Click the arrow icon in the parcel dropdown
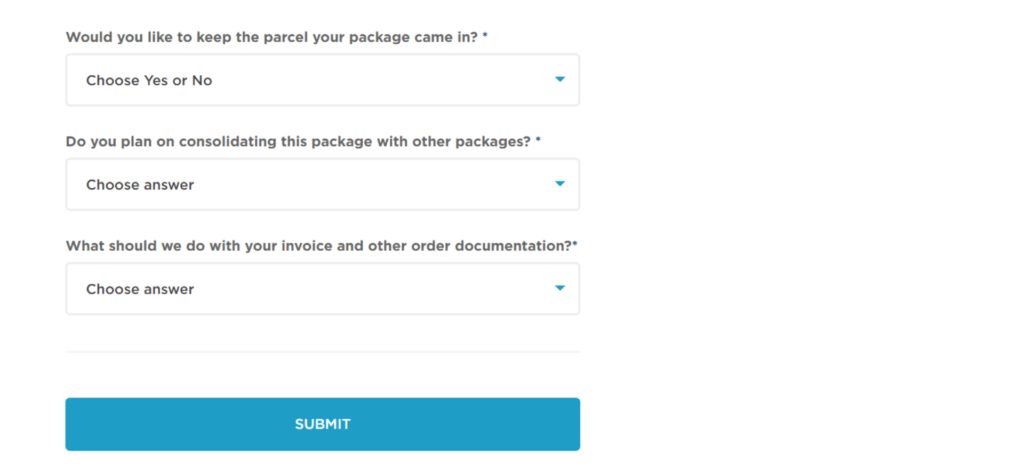The image size is (1024, 476). click(x=560, y=79)
